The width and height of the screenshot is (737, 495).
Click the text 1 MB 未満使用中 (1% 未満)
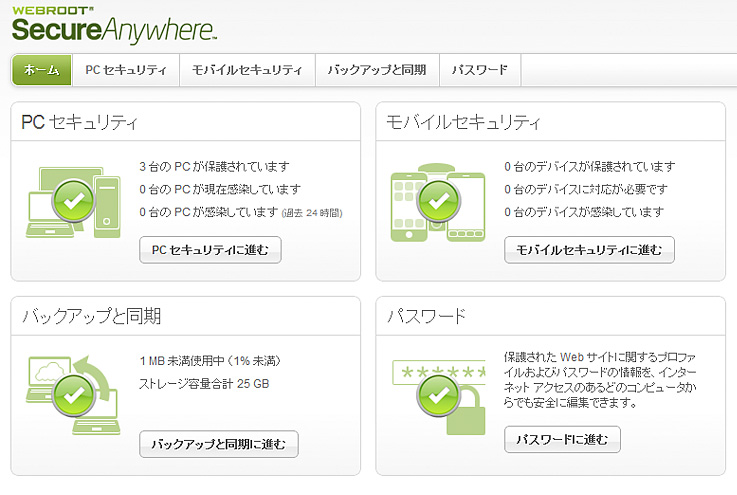point(210,361)
